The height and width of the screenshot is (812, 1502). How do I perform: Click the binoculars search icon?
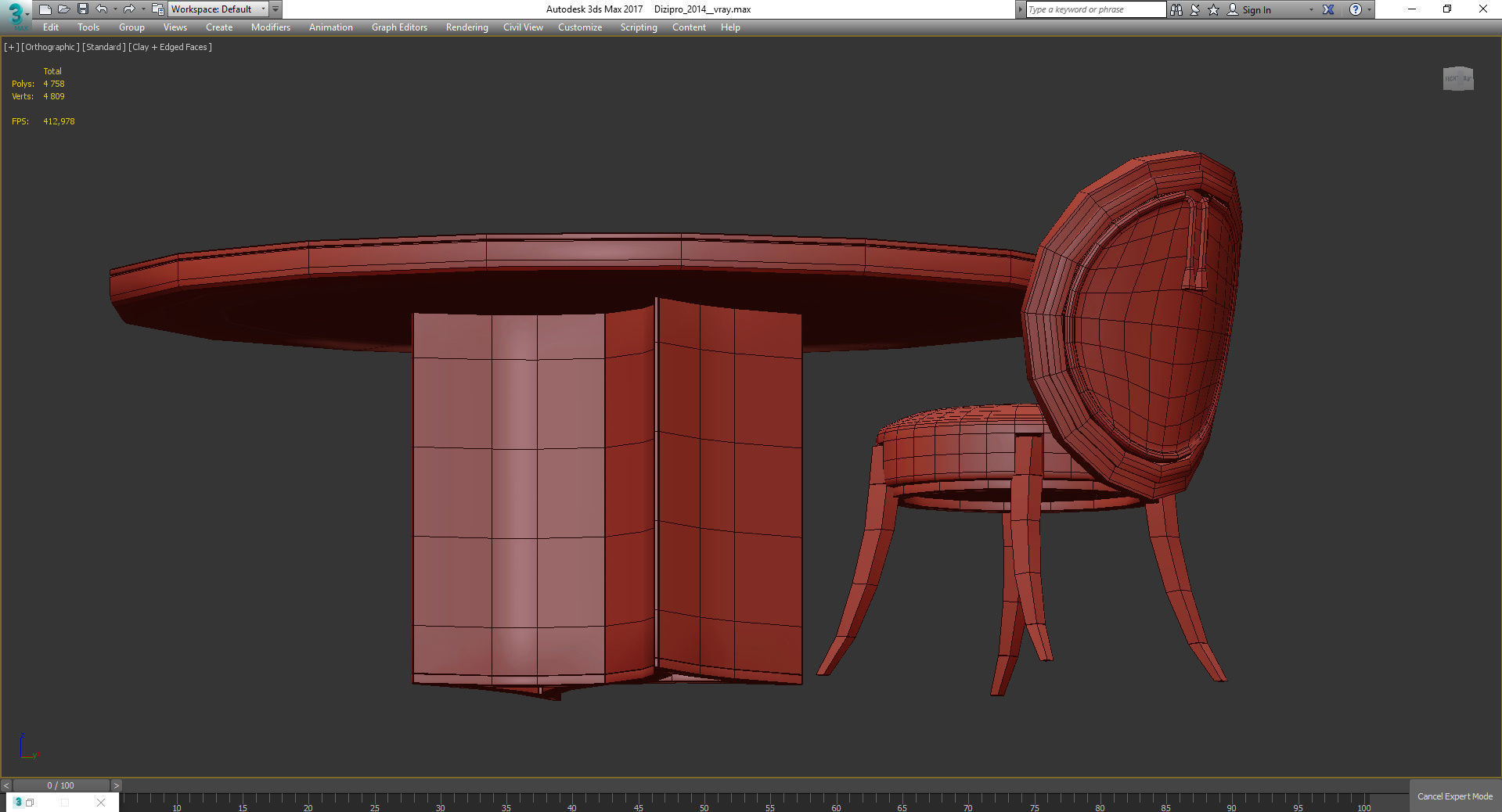[x=1176, y=9]
